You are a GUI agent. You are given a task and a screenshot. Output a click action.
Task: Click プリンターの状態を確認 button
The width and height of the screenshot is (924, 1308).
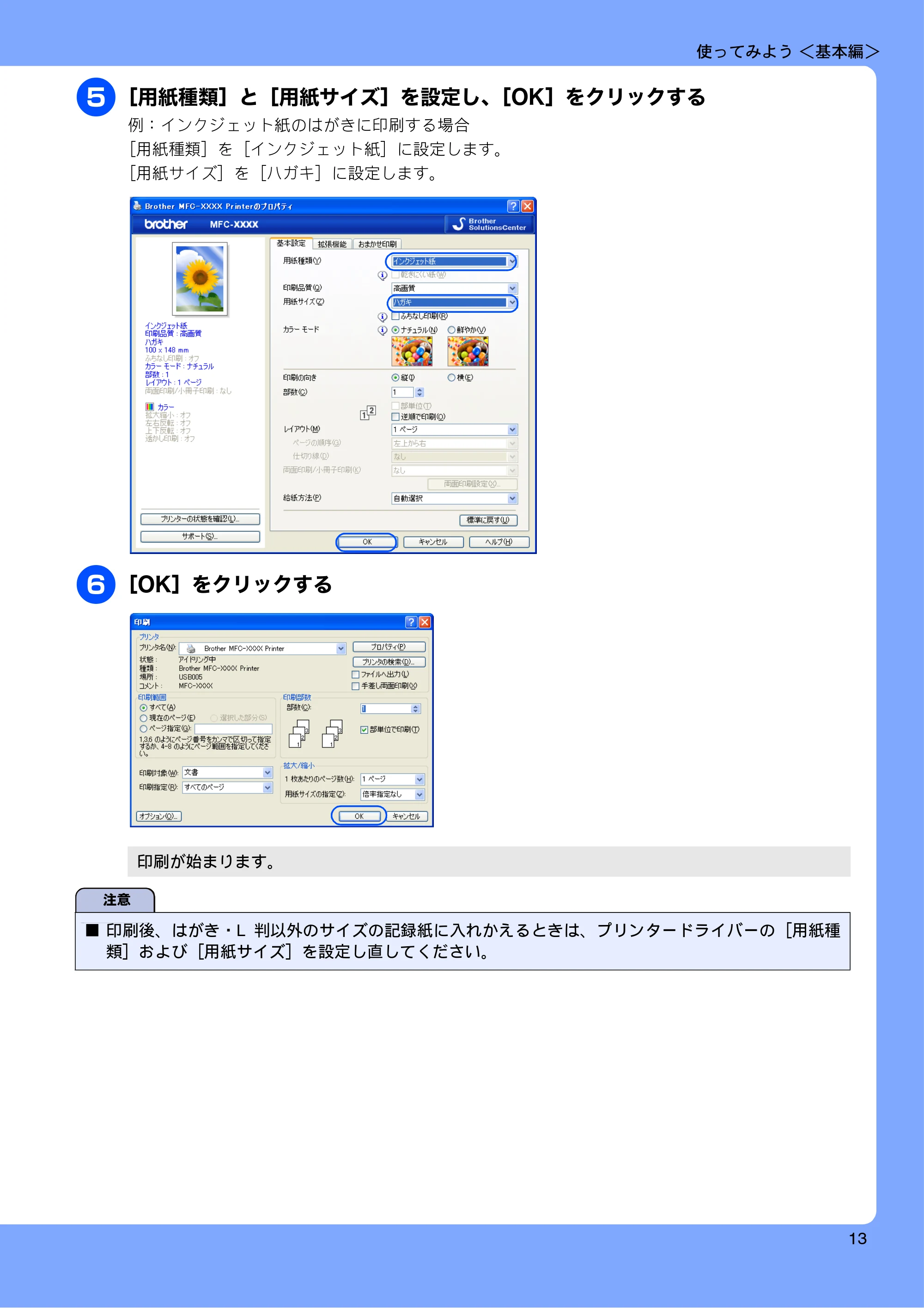tap(200, 520)
